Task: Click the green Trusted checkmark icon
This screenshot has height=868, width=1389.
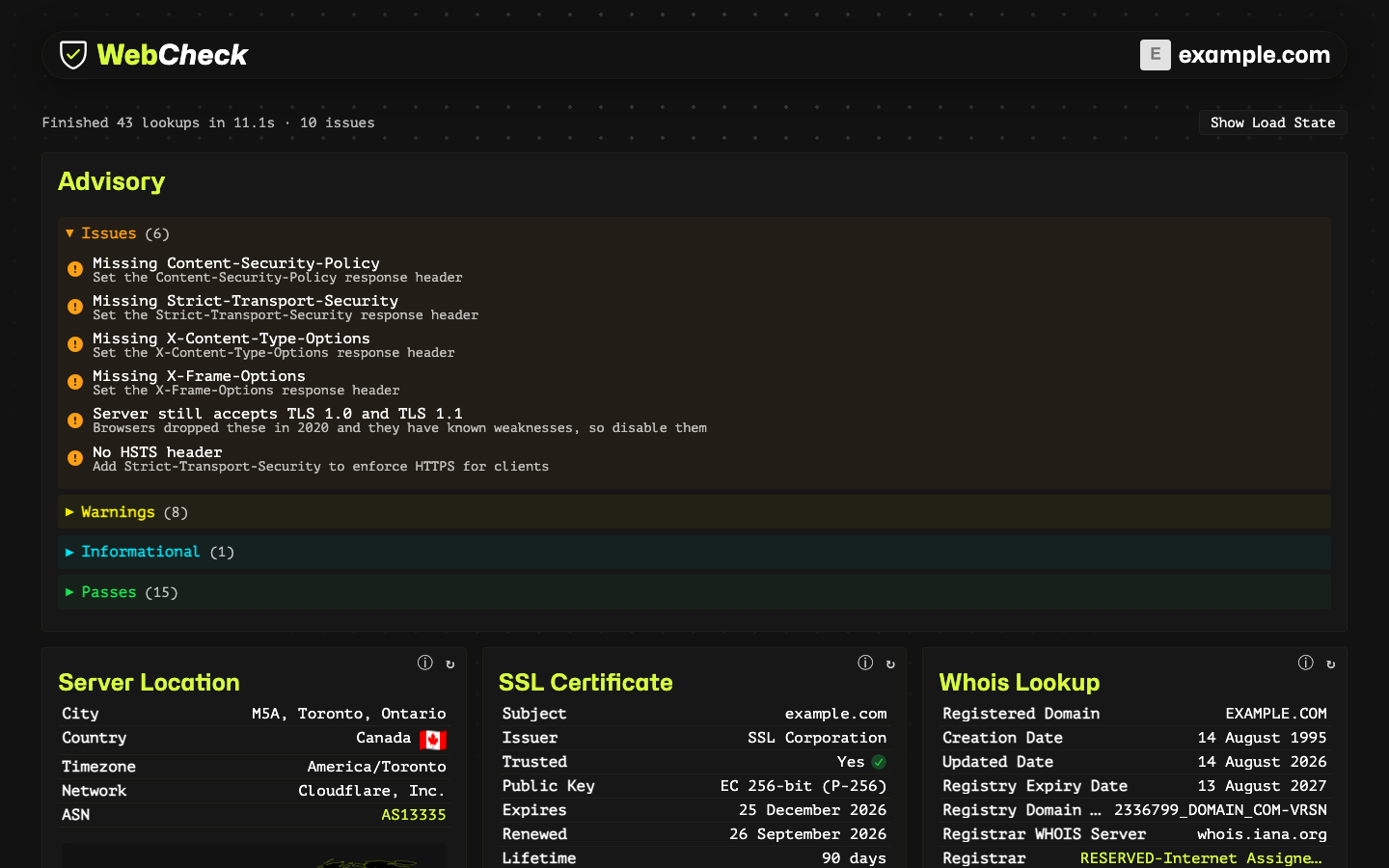Action: point(879,762)
